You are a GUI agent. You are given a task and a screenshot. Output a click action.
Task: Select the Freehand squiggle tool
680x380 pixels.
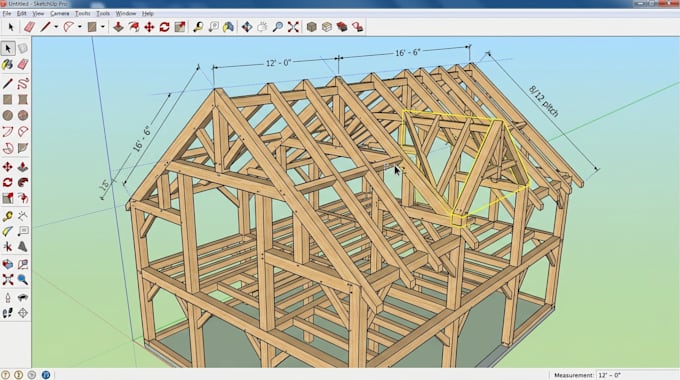(x=23, y=83)
